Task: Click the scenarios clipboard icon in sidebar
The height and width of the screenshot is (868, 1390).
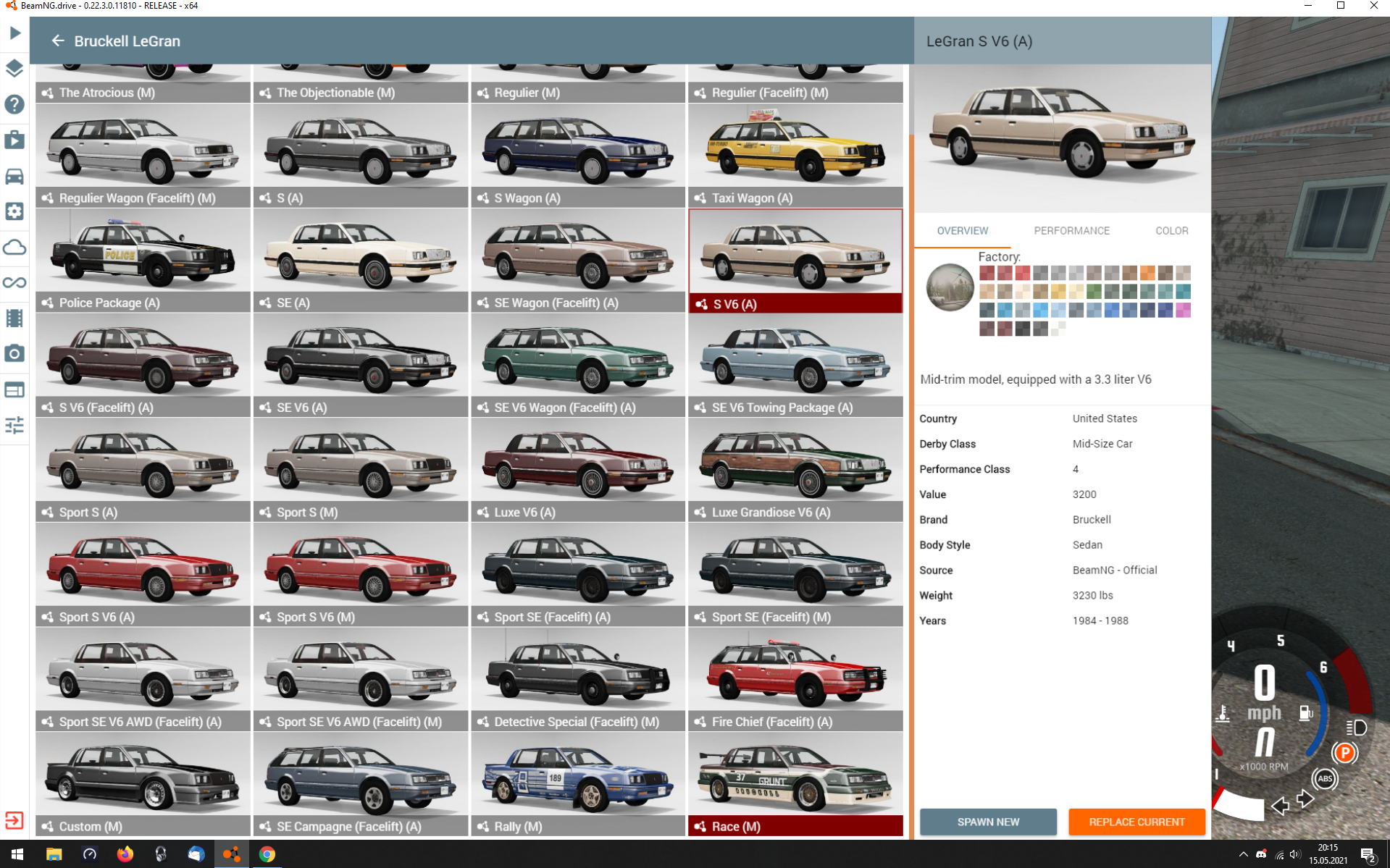Action: [x=14, y=140]
